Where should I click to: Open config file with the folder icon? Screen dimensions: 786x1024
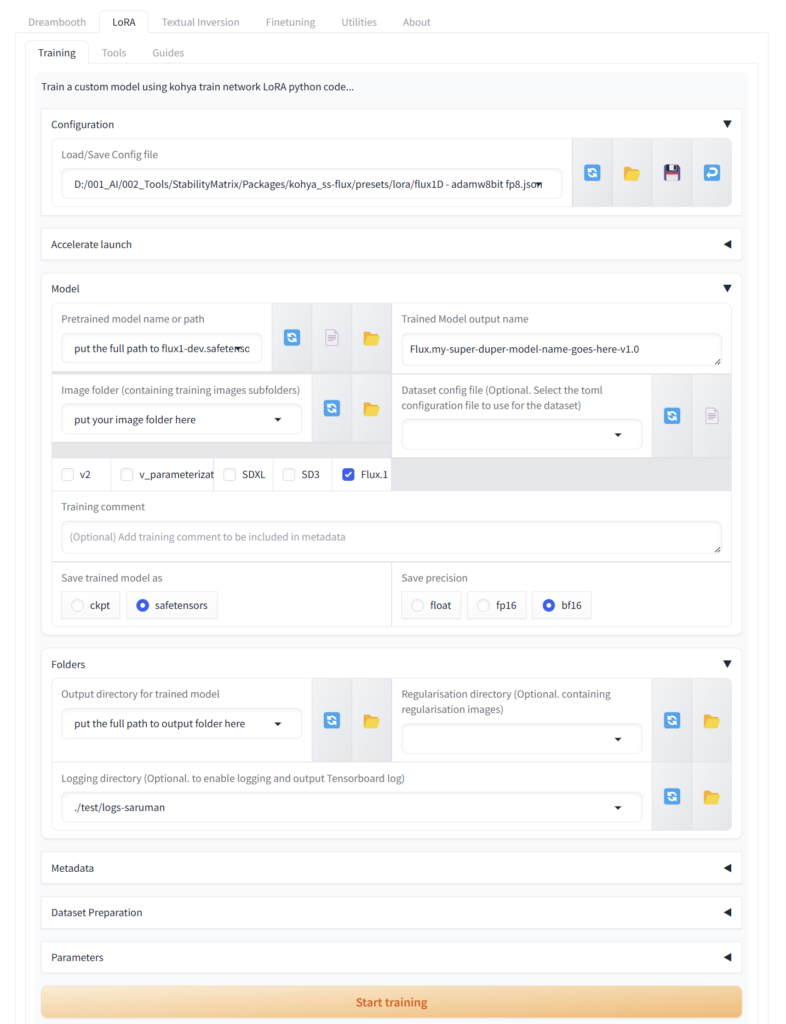click(x=631, y=173)
